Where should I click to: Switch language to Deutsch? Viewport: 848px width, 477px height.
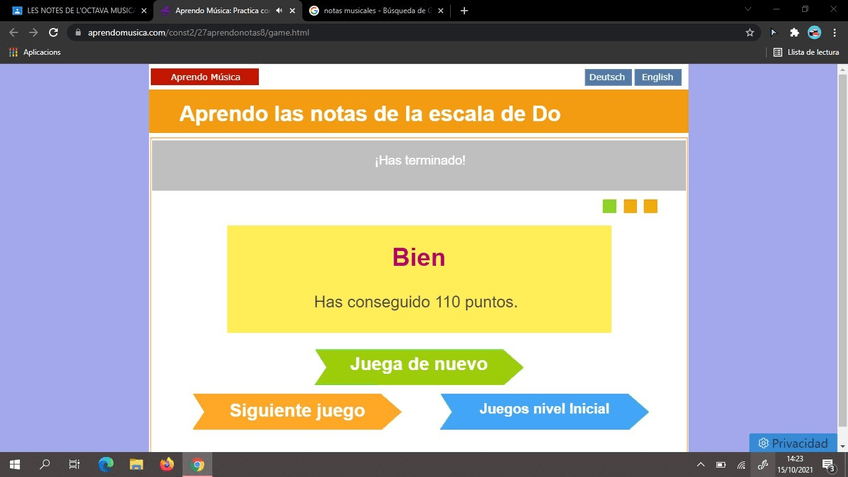click(607, 77)
